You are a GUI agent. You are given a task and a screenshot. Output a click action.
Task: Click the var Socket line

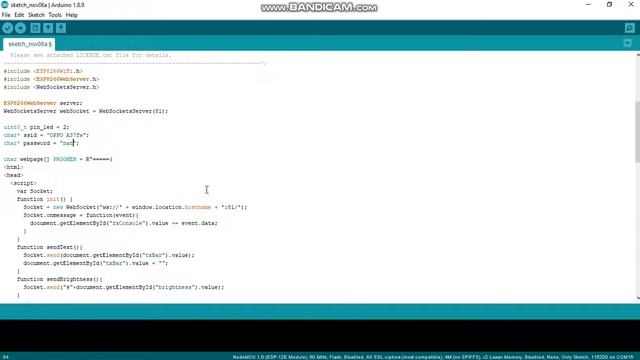click(x=35, y=191)
